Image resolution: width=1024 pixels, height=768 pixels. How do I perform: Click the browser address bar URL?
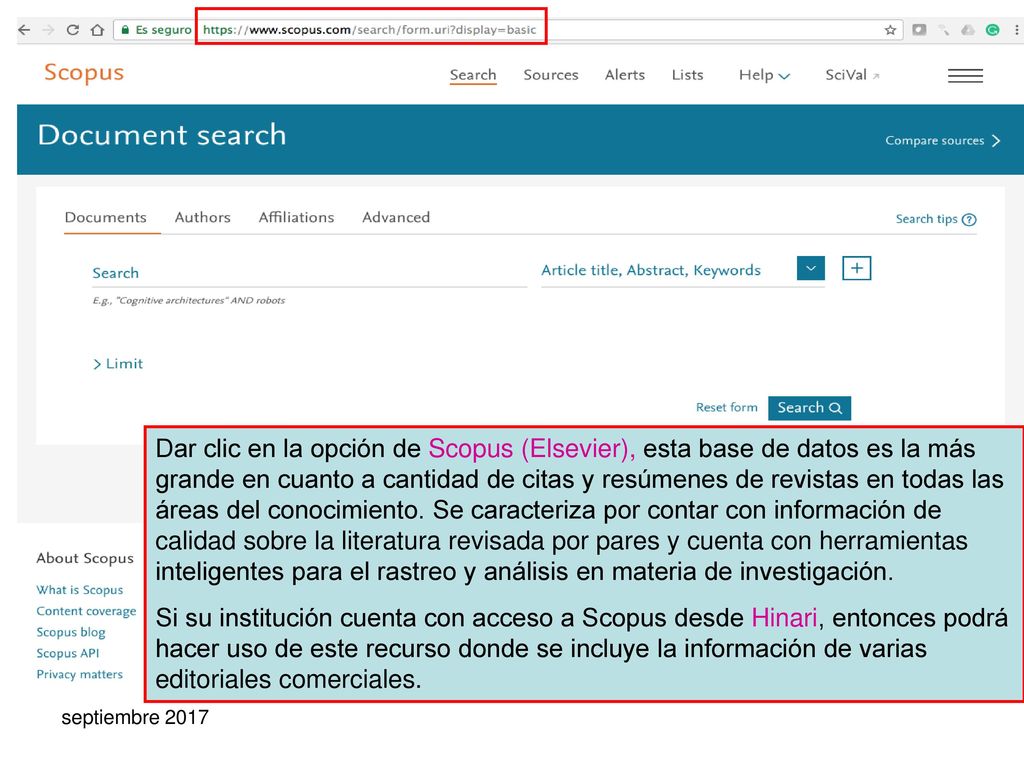pos(369,30)
